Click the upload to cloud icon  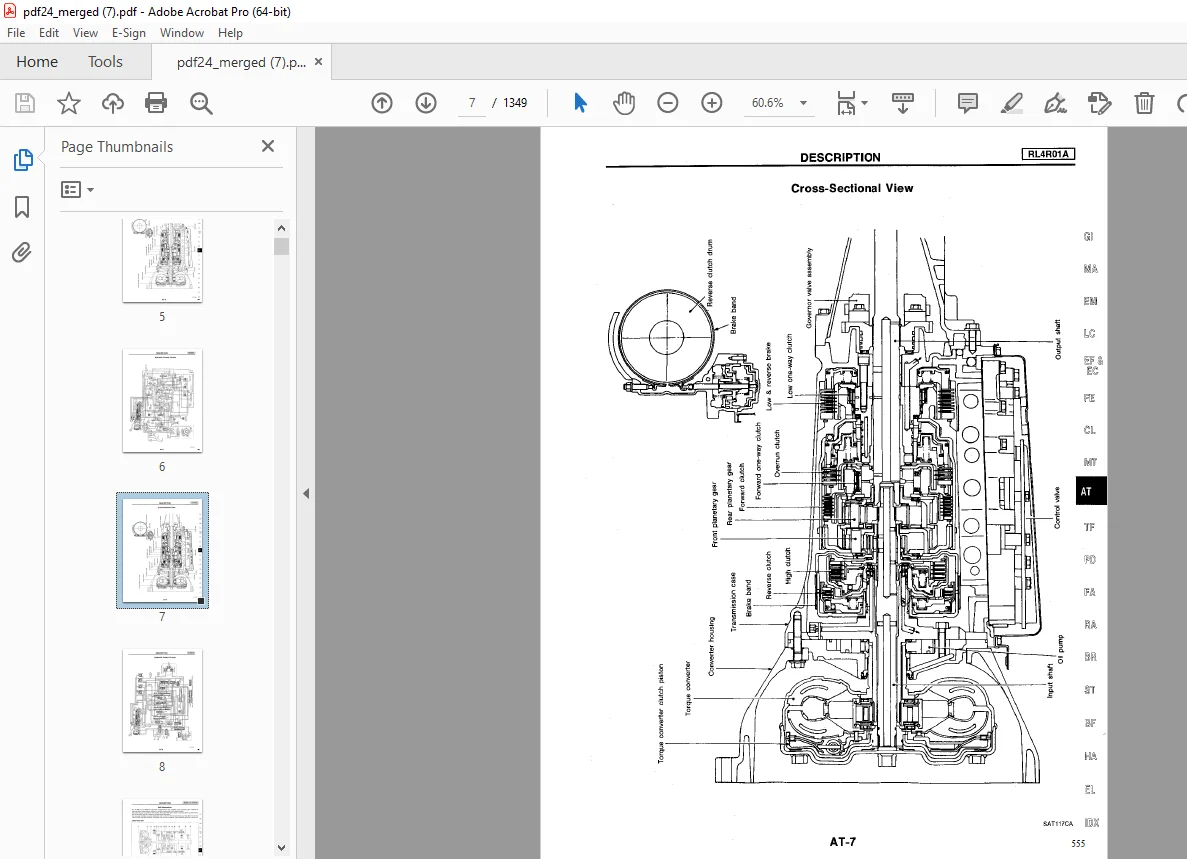pos(113,103)
